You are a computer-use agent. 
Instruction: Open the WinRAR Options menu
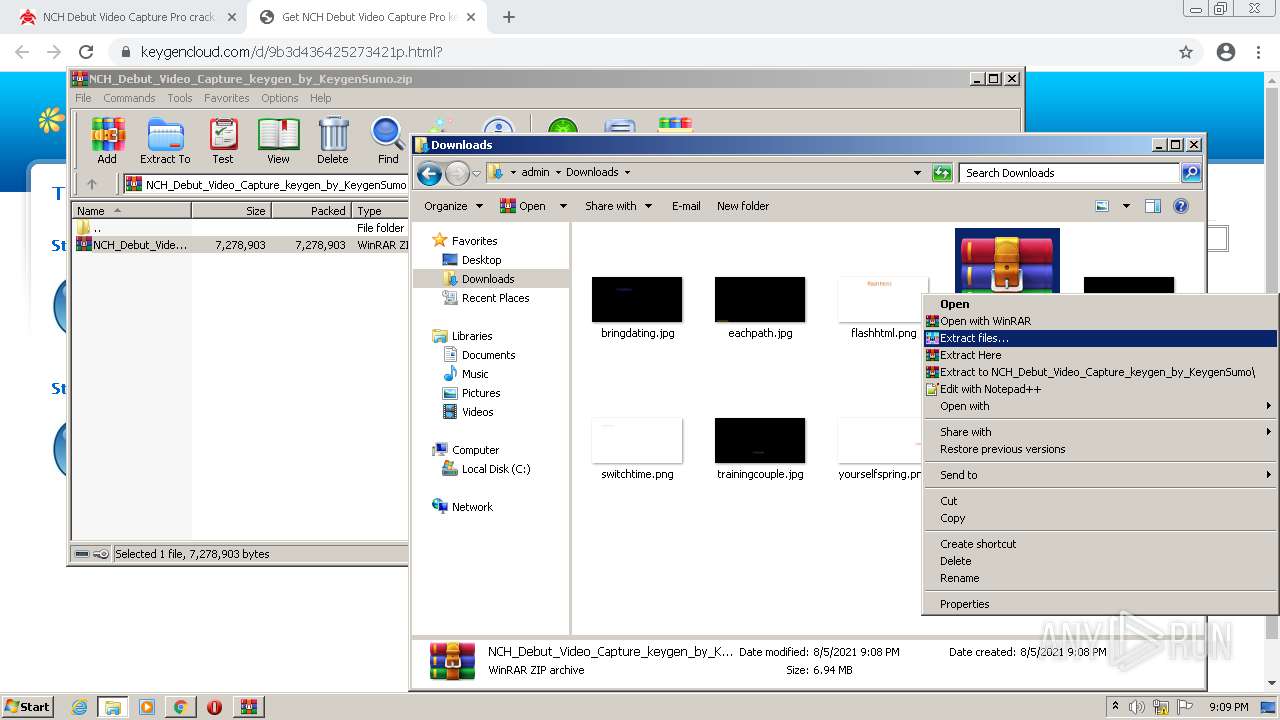[280, 98]
